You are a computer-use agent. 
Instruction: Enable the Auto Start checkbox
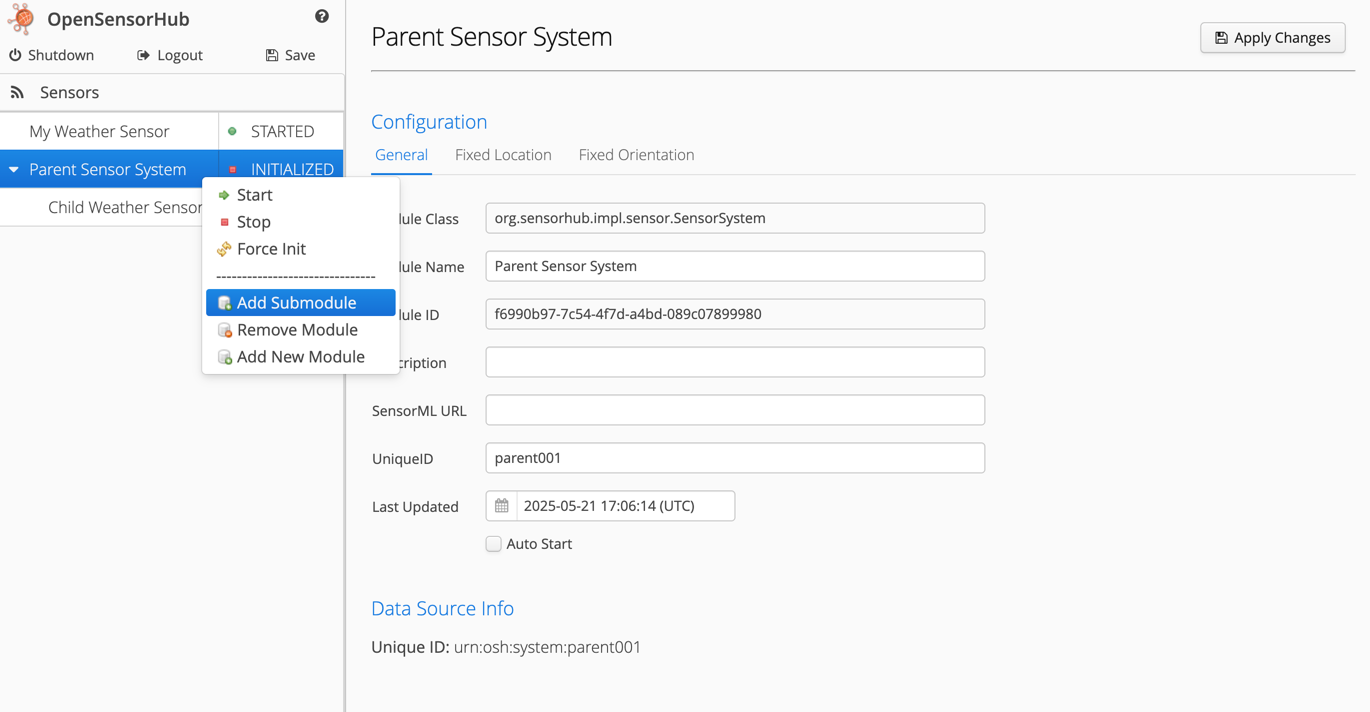click(494, 544)
